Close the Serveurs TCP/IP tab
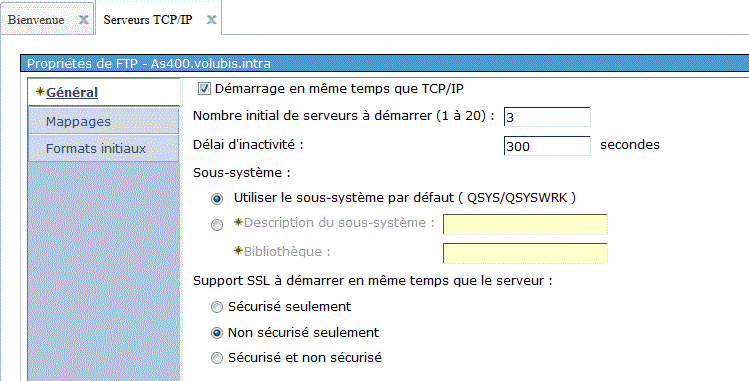The height and width of the screenshot is (381, 749). coord(211,20)
